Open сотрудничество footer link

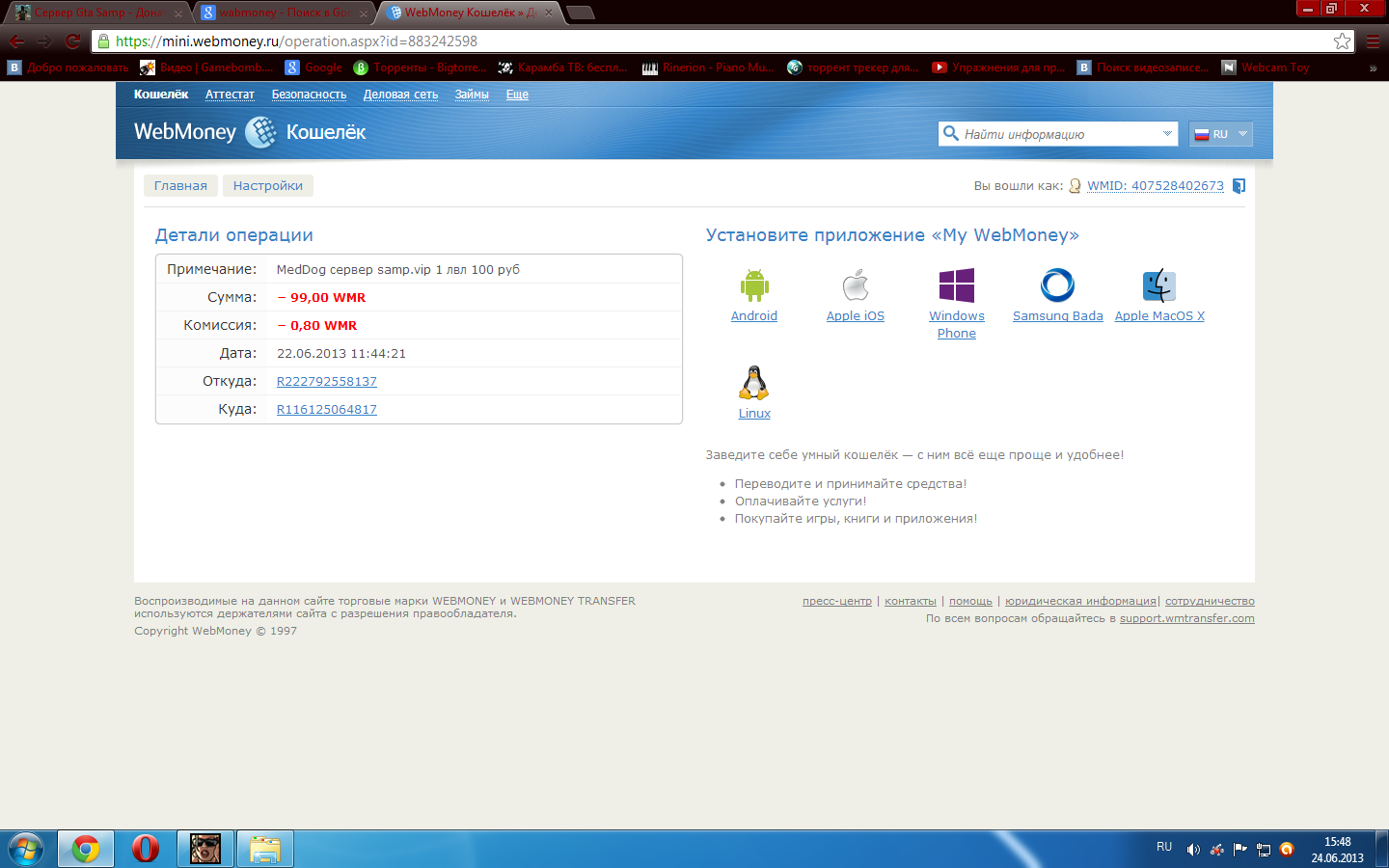pos(1210,601)
